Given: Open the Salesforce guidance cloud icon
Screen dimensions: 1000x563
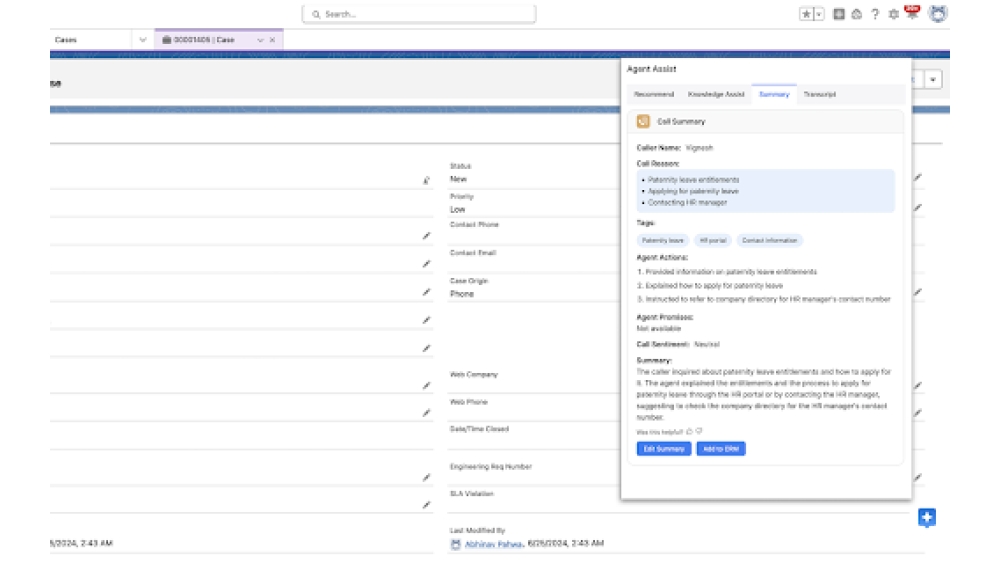Looking at the screenshot, I should tap(857, 14).
